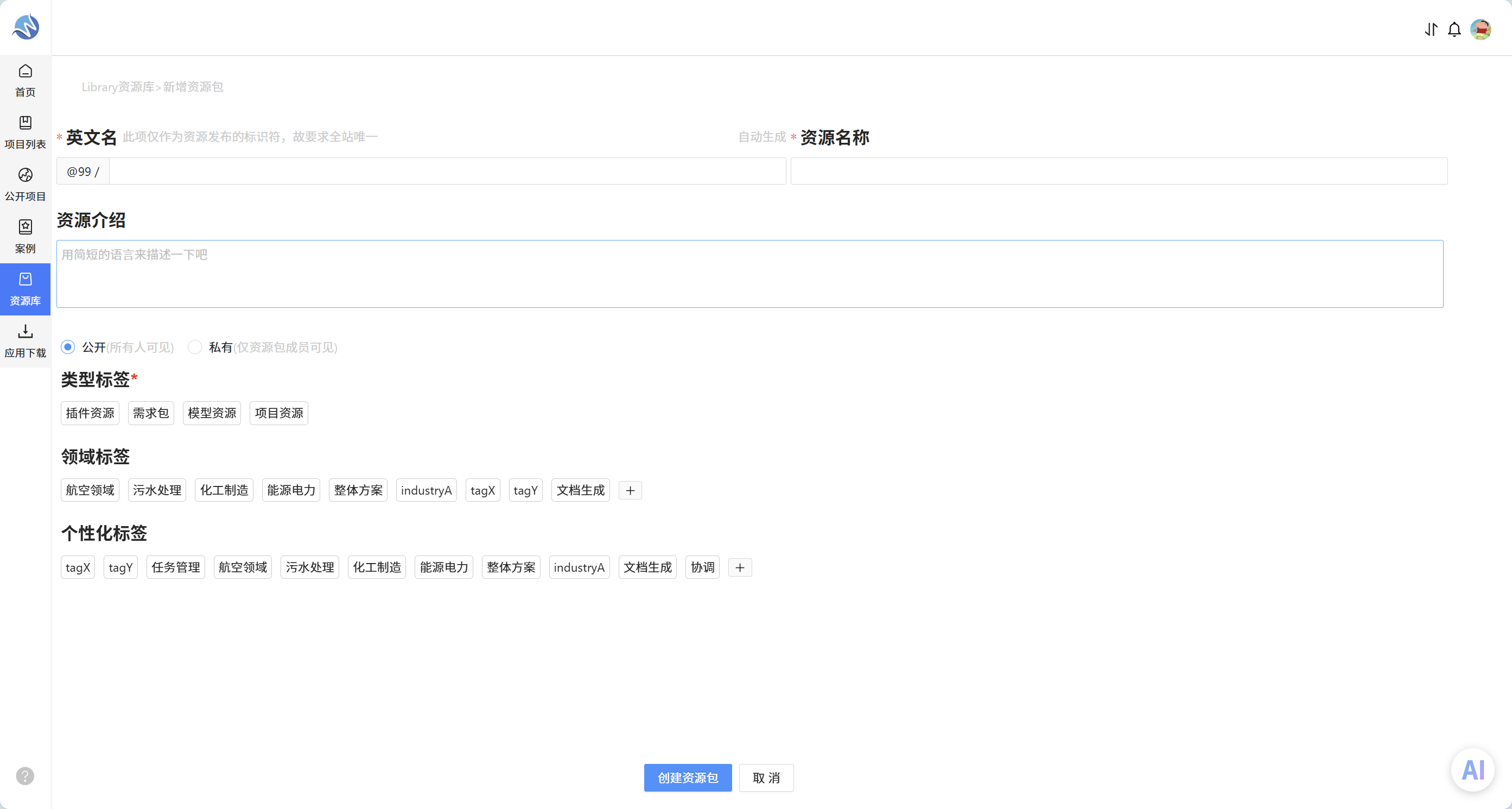The height and width of the screenshot is (809, 1512).
Task: Focus the 资源名称 input field
Action: (x=1119, y=172)
